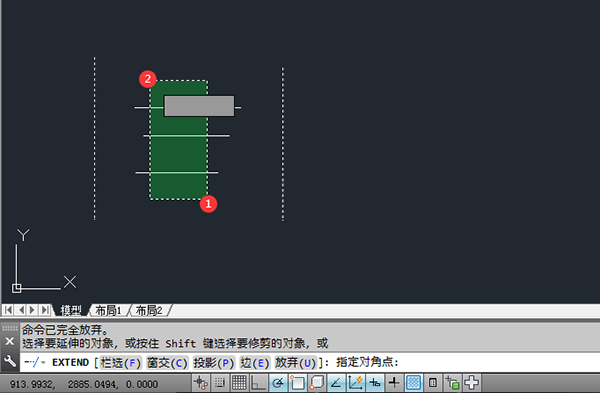This screenshot has height=393, width=600.
Task: Click the EXTEND command name text
Action: pyautogui.click(x=70, y=362)
